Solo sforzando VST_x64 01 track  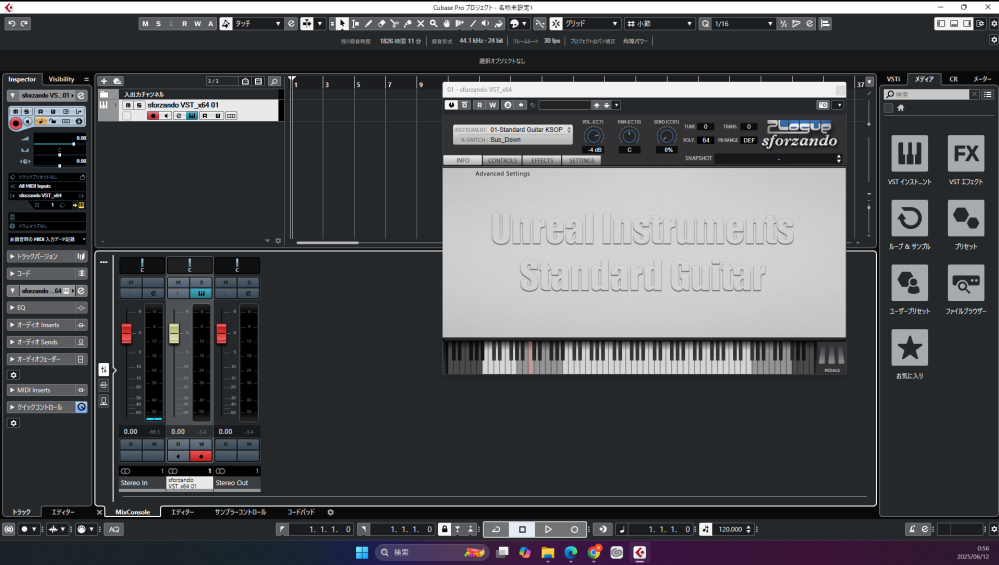pos(139,105)
